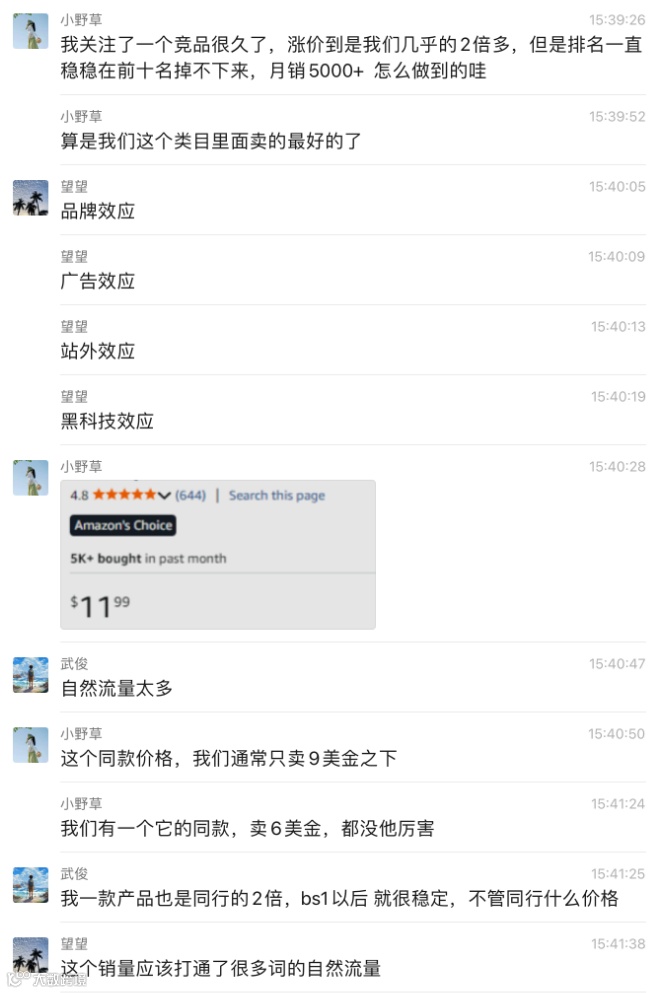Click the $11.99 price in the image
This screenshot has height=993, width=651.
100,607
